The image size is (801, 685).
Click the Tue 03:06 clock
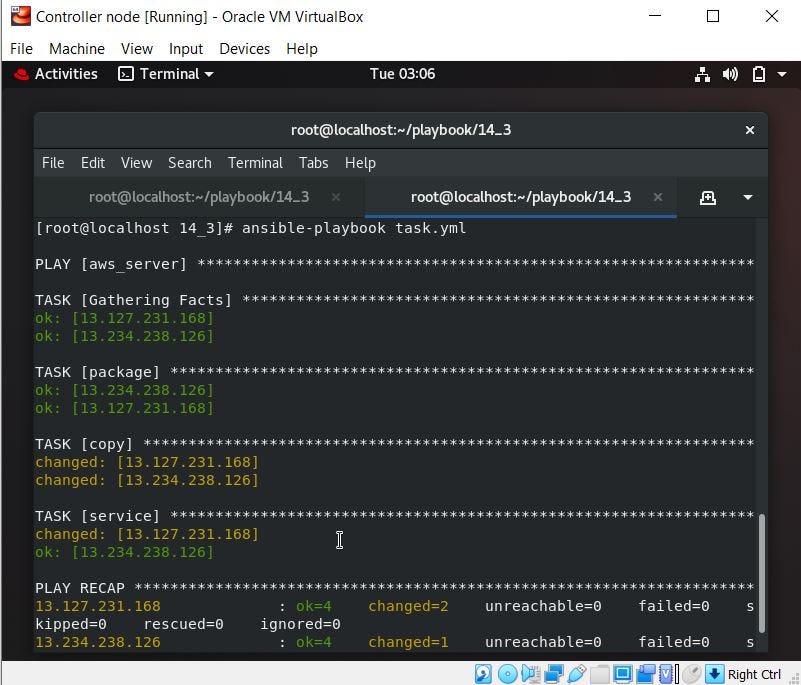tap(403, 74)
